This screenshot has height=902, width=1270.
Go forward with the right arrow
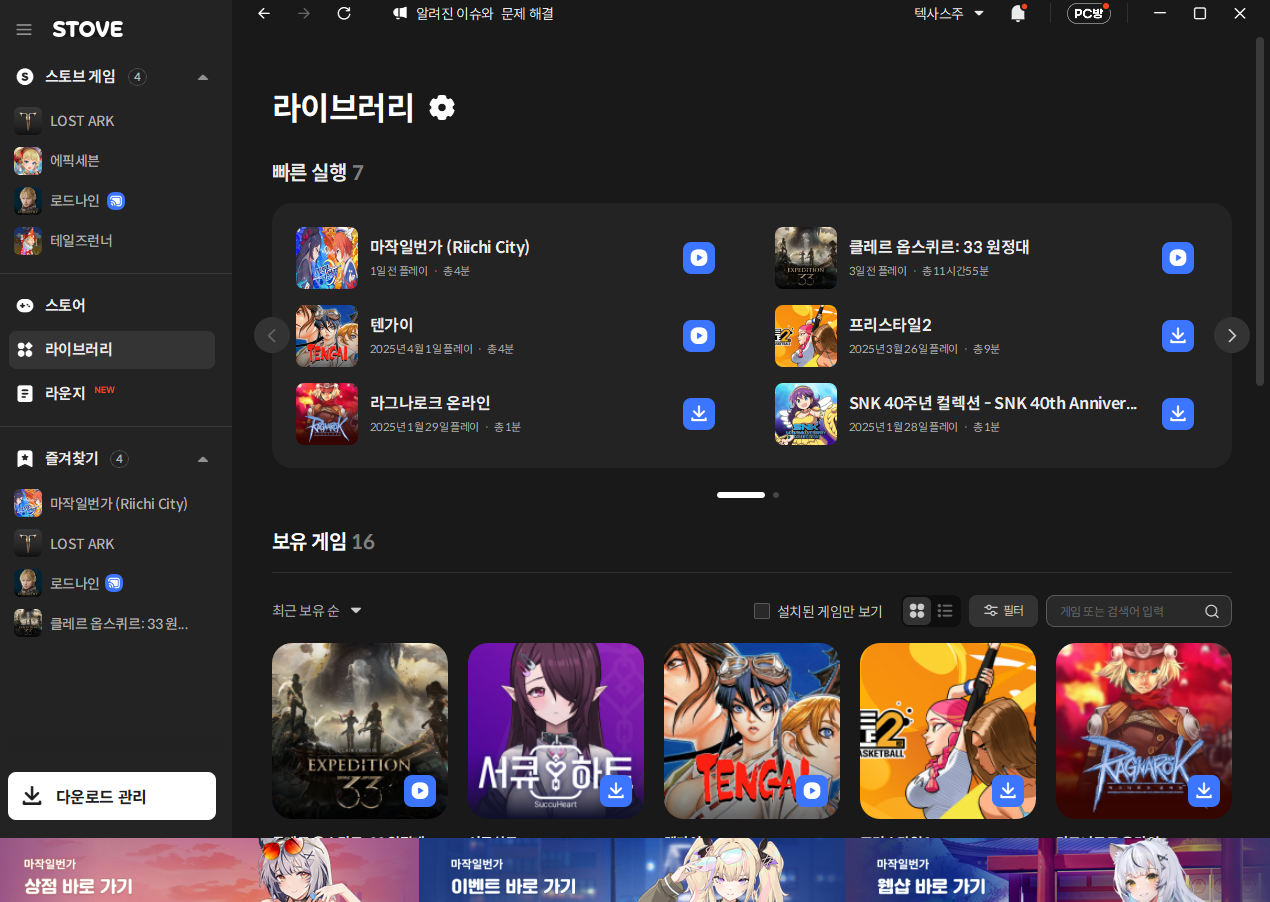pyautogui.click(x=304, y=13)
